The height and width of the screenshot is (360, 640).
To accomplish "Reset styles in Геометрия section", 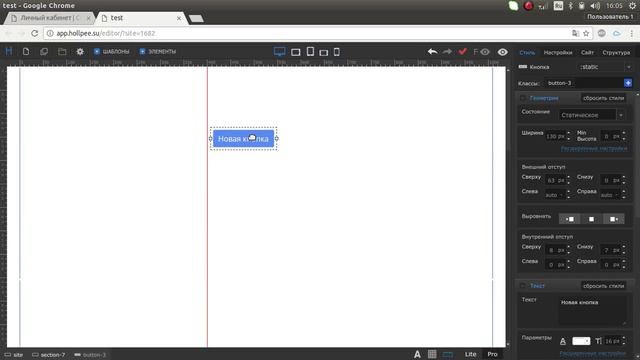I will 603,98.
